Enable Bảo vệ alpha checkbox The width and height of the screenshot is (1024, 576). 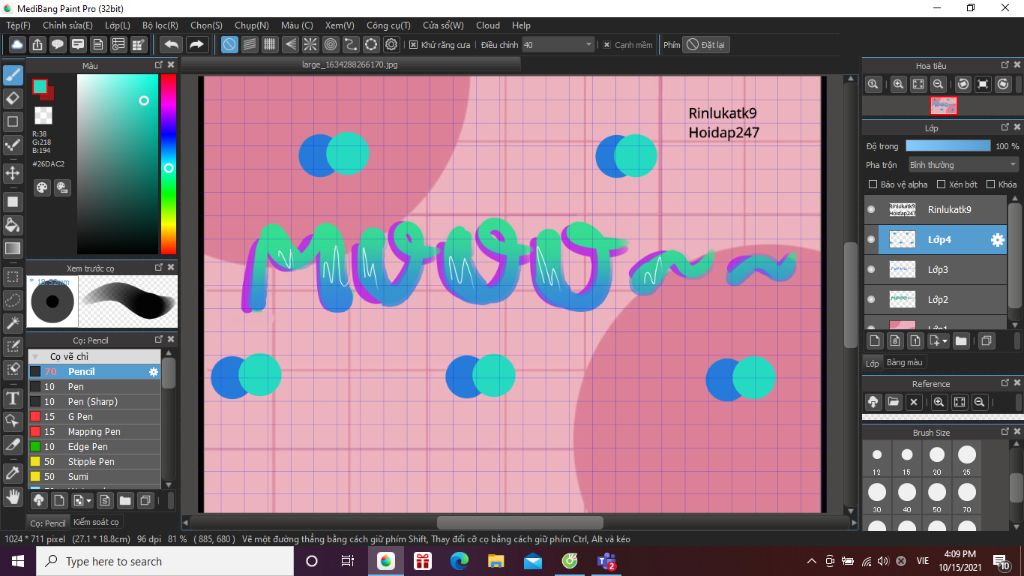[872, 185]
